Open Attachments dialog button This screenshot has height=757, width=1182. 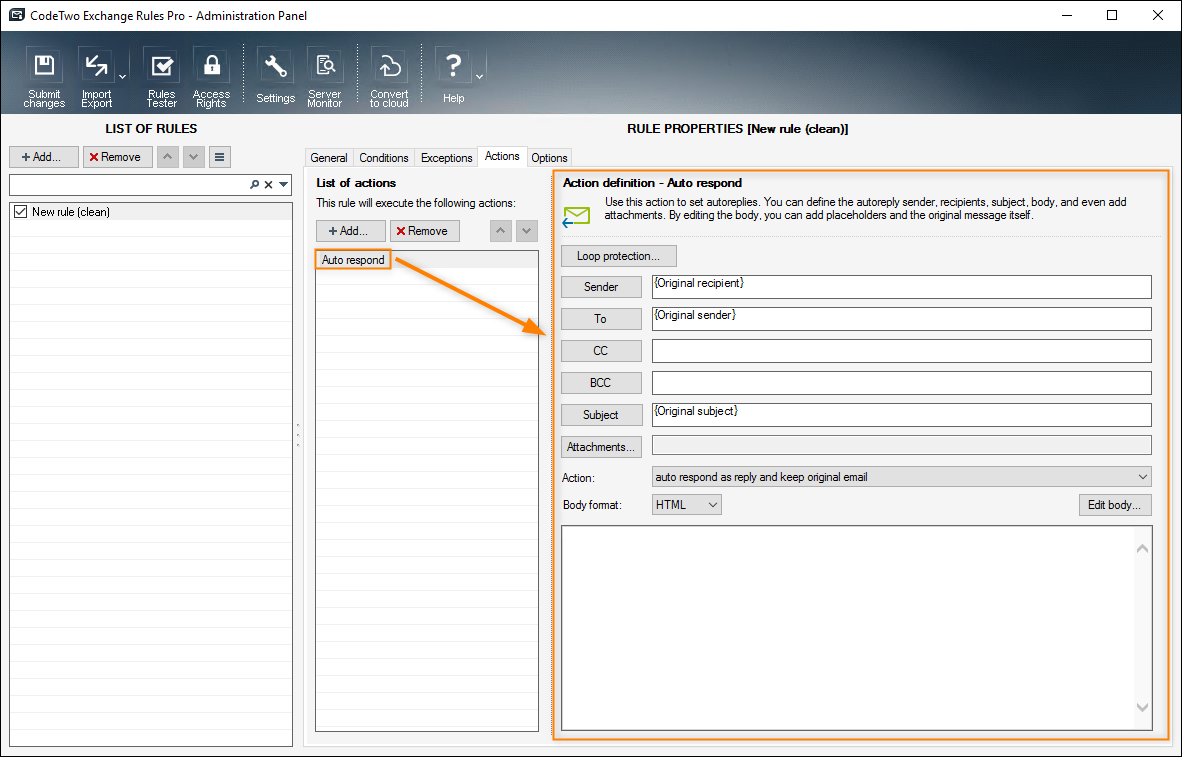[x=601, y=447]
